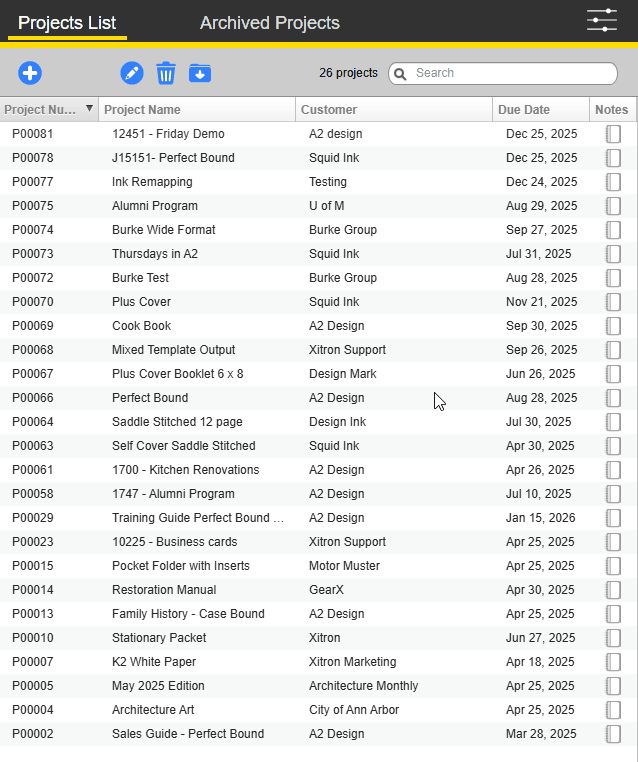Open notes icon for P00081

tap(613, 134)
